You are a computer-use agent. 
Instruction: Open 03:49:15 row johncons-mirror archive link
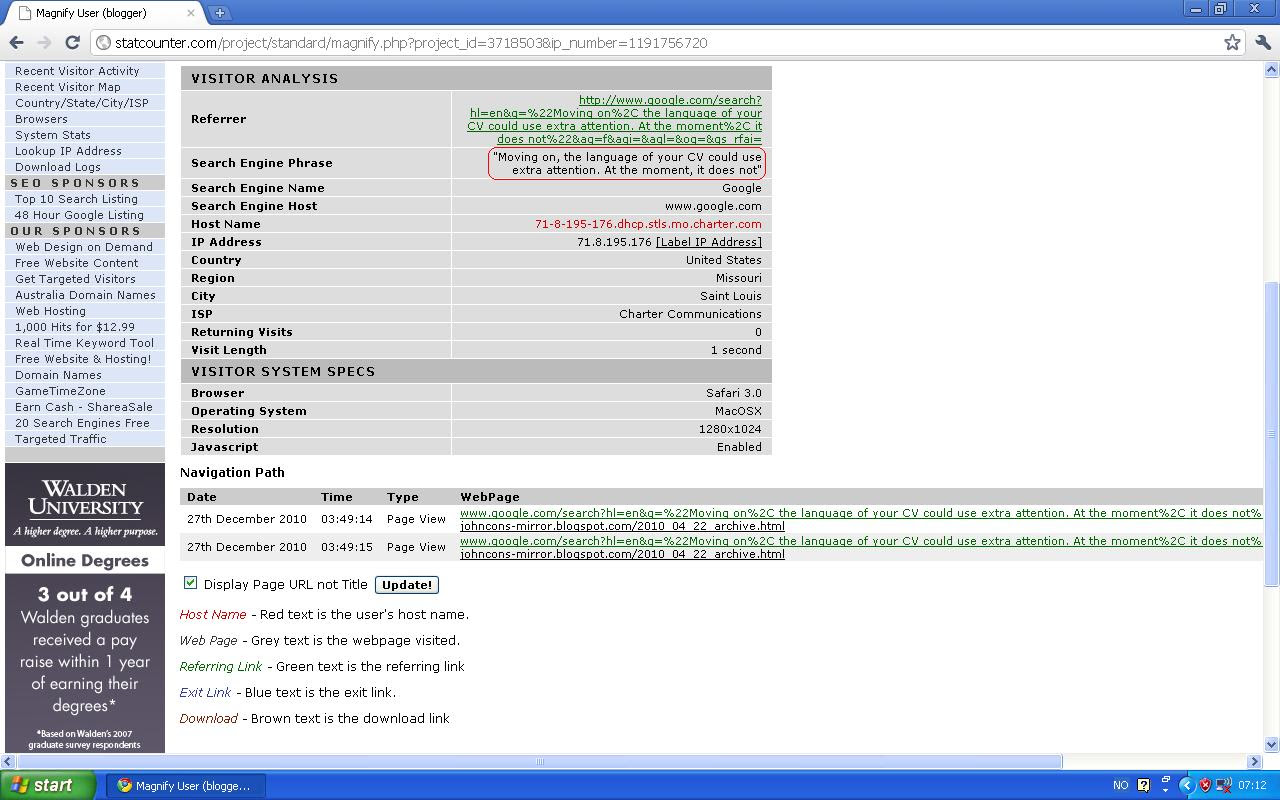click(622, 554)
